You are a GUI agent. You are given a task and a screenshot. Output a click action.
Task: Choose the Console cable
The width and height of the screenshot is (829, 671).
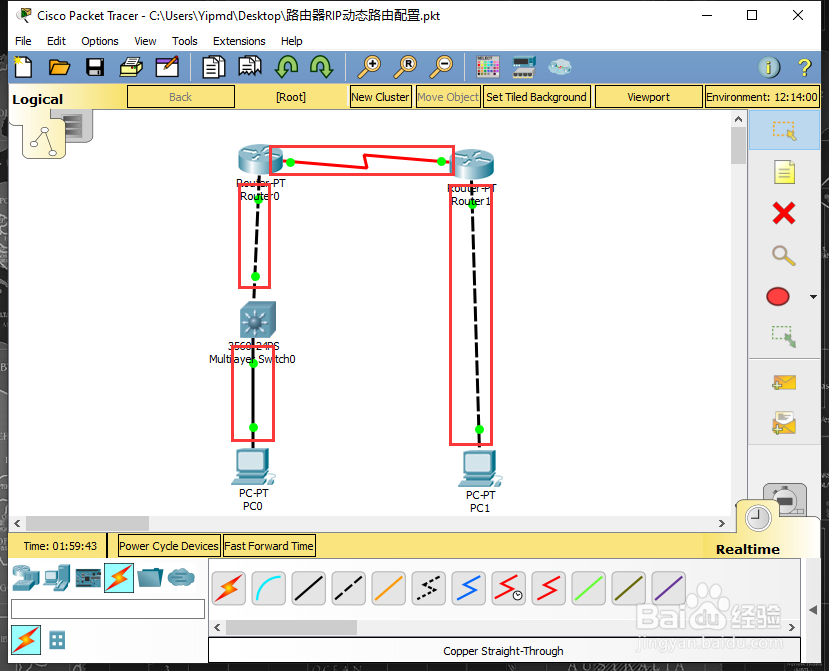(x=269, y=588)
